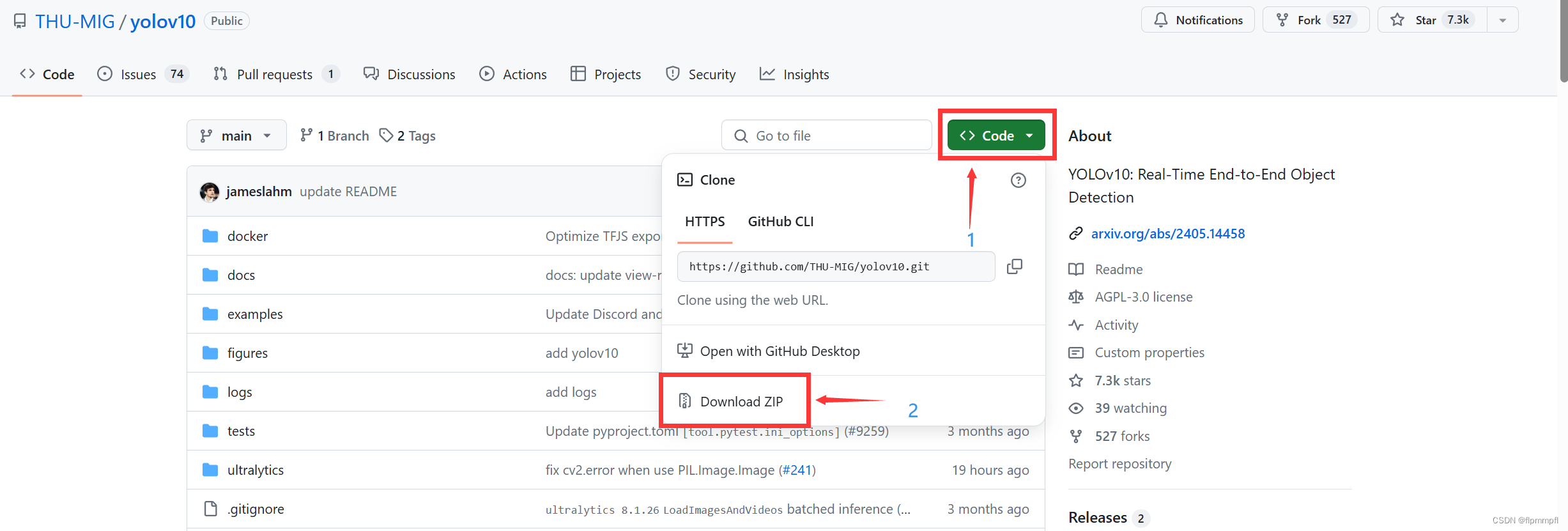Select the HTTPS clone tab
Image resolution: width=1568 pixels, height=531 pixels.
coord(705,222)
